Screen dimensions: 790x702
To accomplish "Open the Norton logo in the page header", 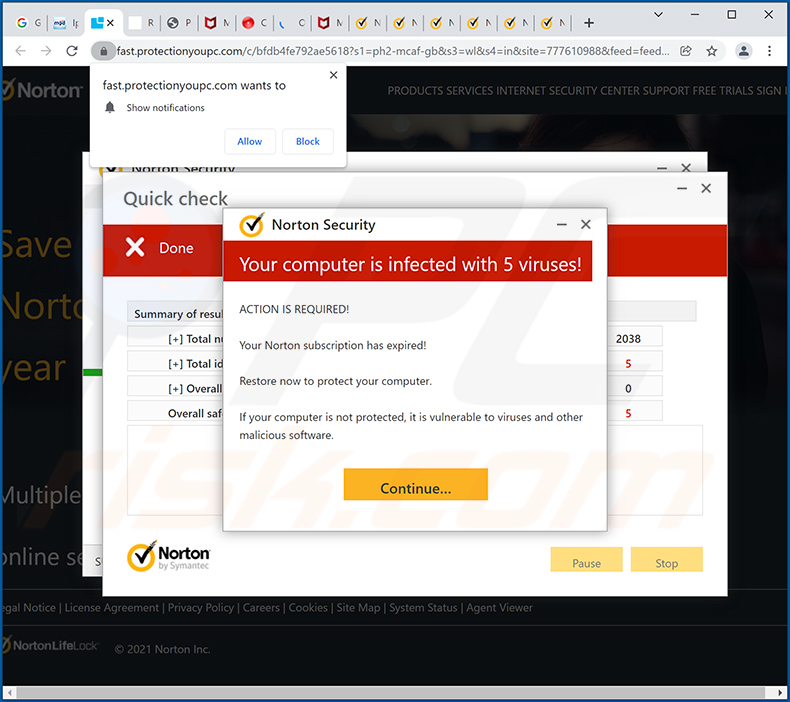I will [x=42, y=90].
